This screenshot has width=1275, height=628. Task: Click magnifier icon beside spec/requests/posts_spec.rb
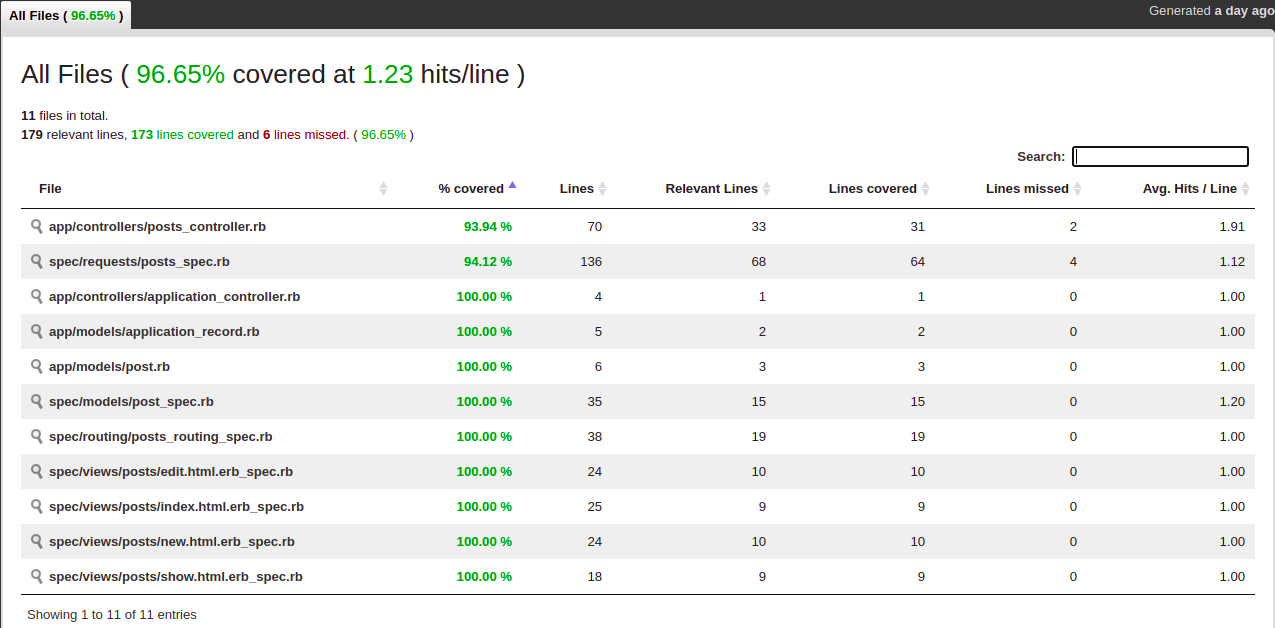(x=37, y=261)
